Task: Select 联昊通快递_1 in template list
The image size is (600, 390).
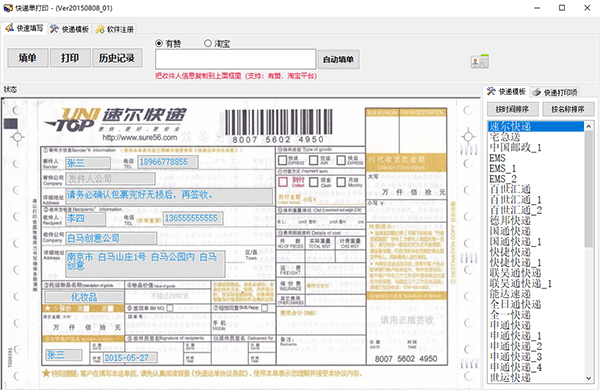Action: pos(536,284)
